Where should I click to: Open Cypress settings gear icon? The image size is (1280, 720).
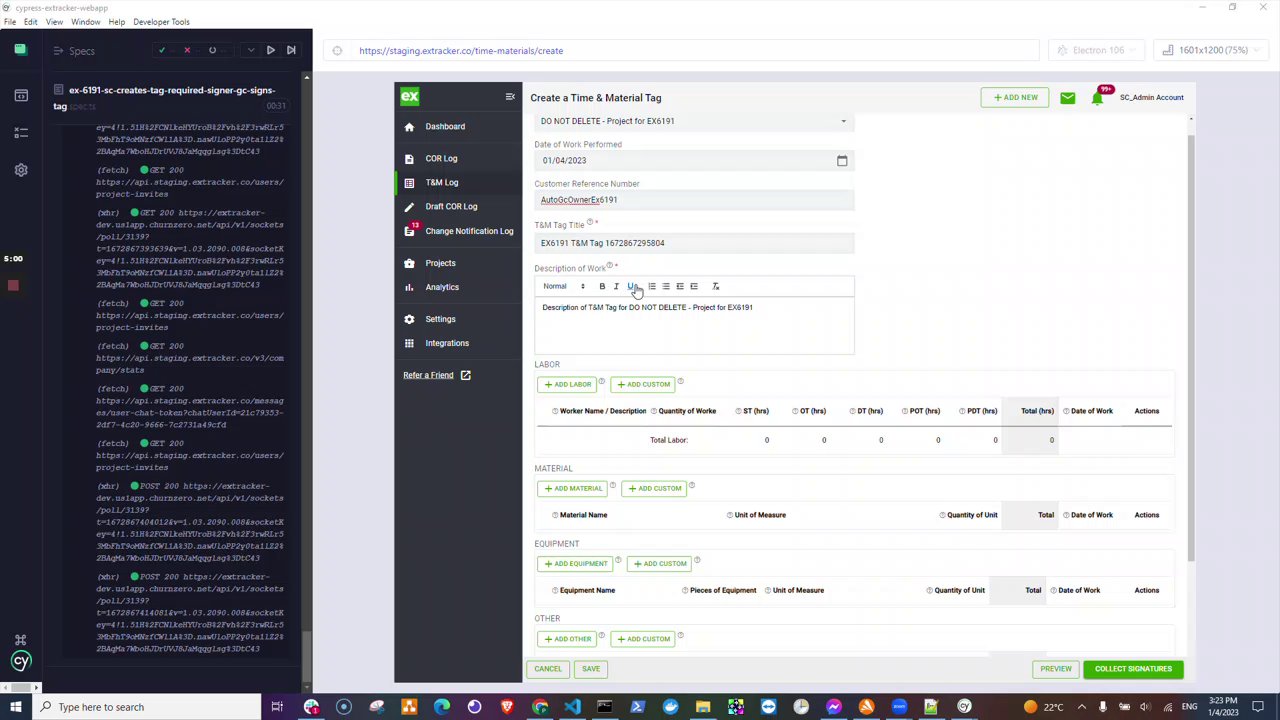pyautogui.click(x=21, y=170)
